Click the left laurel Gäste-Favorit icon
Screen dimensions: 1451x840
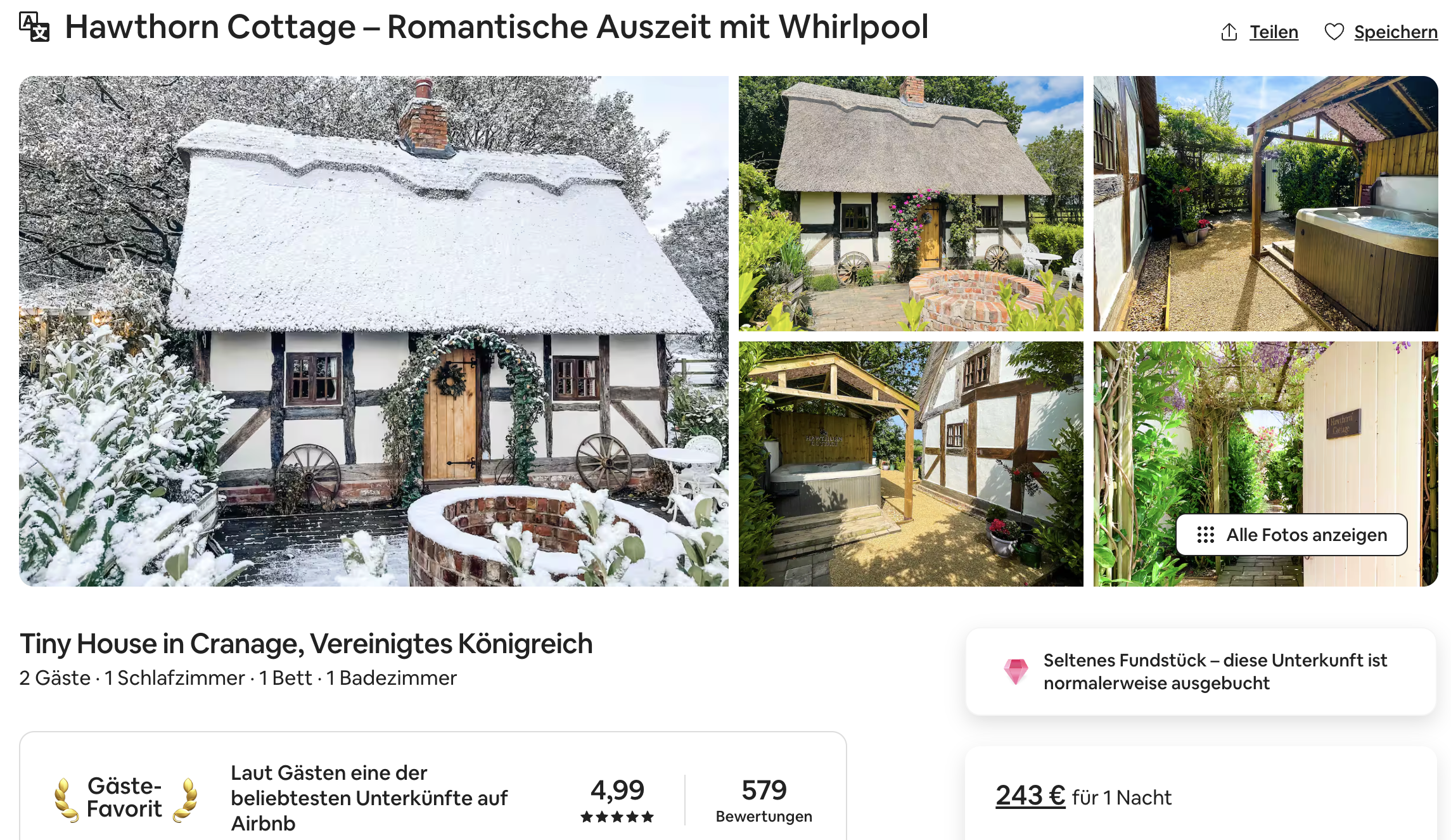point(66,800)
